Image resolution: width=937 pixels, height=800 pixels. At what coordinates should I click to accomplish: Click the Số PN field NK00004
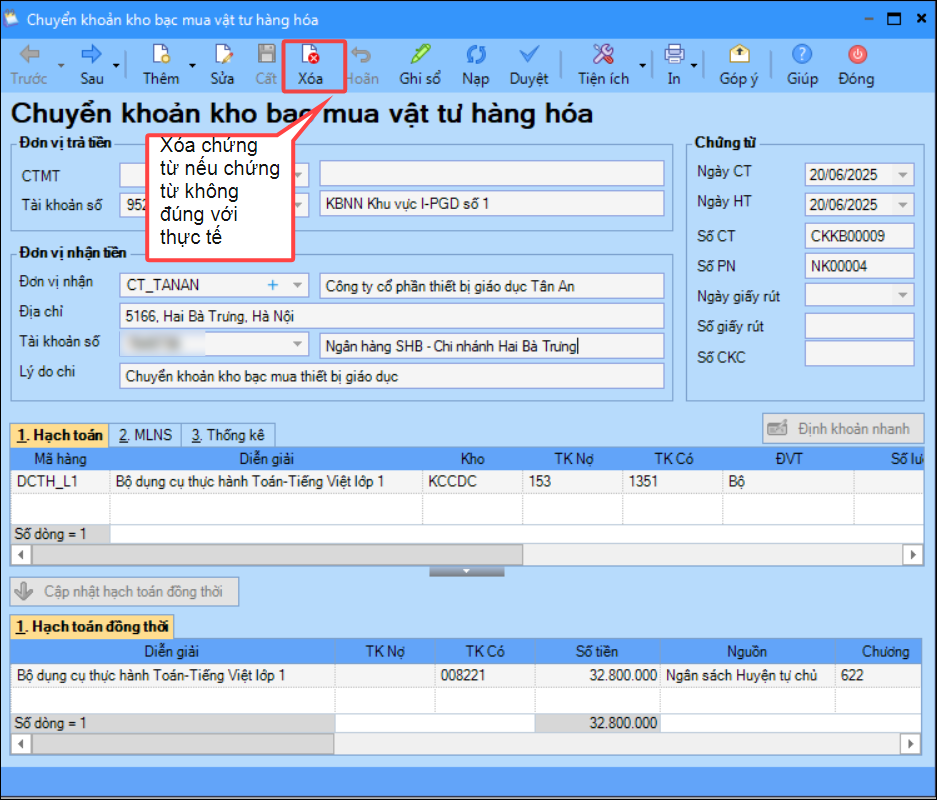(859, 266)
